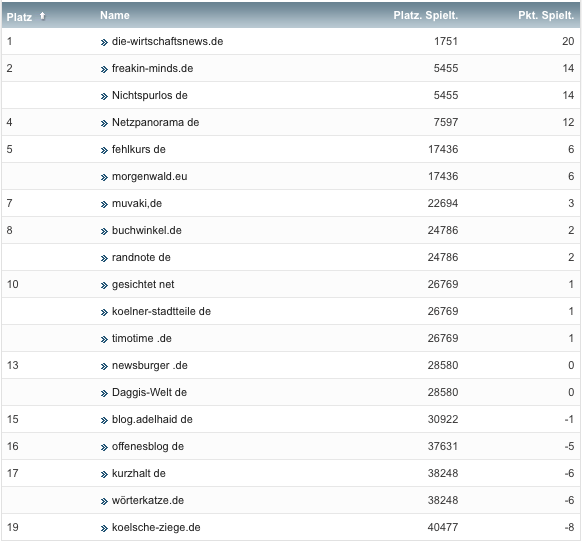Viewport: 582px width, 543px height.
Task: Click arrow icon beside offenesblog de
Action: coord(104,448)
